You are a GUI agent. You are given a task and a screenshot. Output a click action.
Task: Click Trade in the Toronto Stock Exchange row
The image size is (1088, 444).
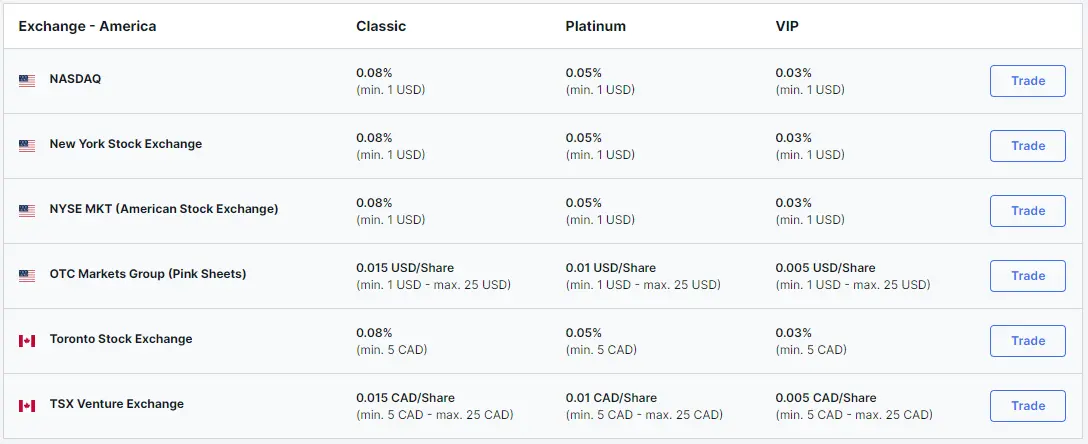pos(1028,341)
